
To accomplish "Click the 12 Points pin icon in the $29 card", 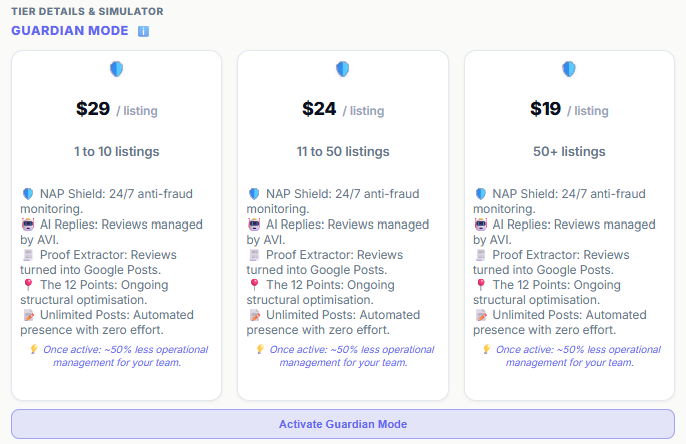I will click(28, 286).
